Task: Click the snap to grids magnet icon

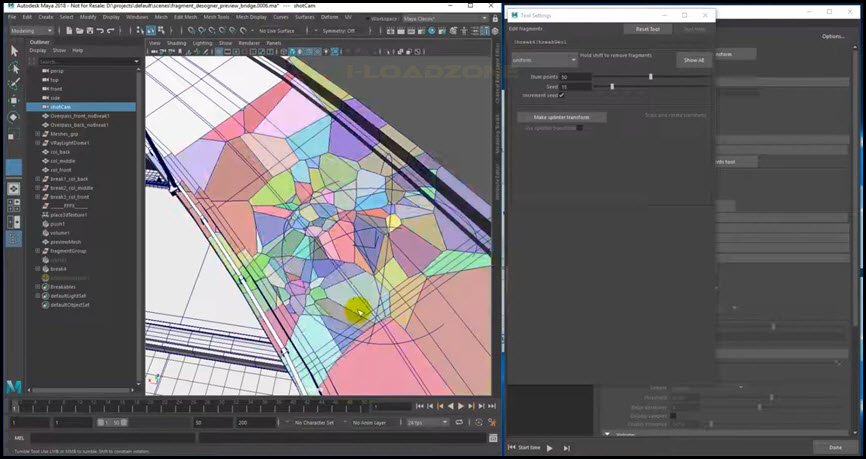Action: (191, 31)
